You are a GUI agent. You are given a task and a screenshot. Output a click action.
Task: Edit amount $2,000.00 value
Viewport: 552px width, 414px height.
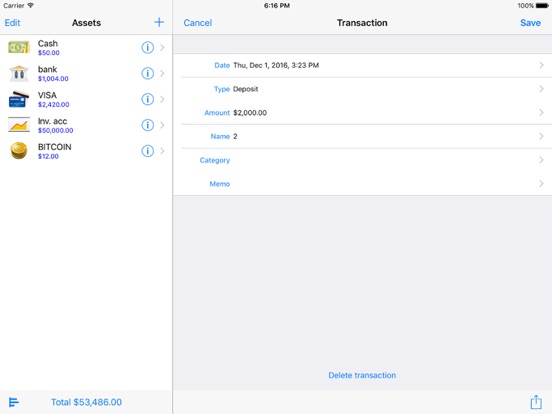[250, 113]
